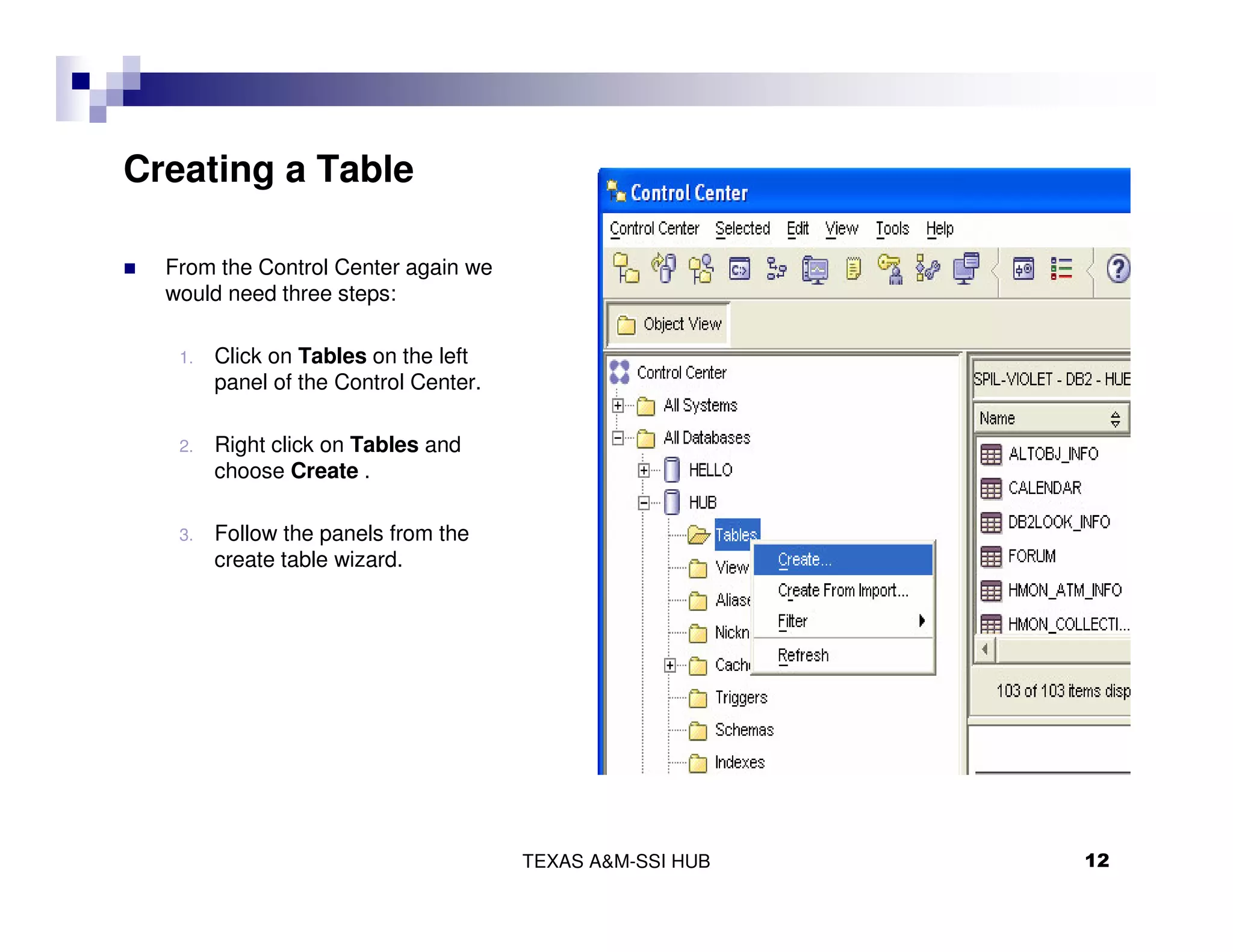Open the Journal notepad icon

pos(854,268)
